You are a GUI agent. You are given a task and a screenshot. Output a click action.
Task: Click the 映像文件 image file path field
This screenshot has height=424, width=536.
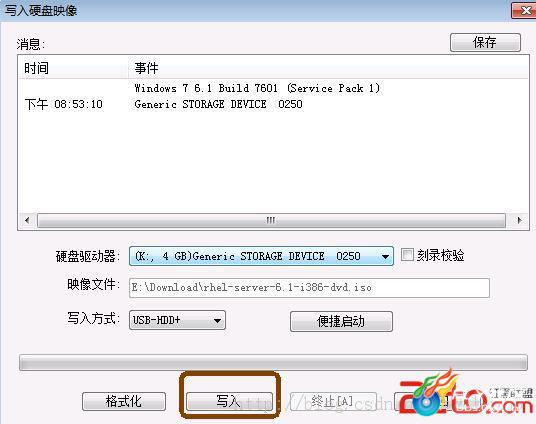(309, 288)
